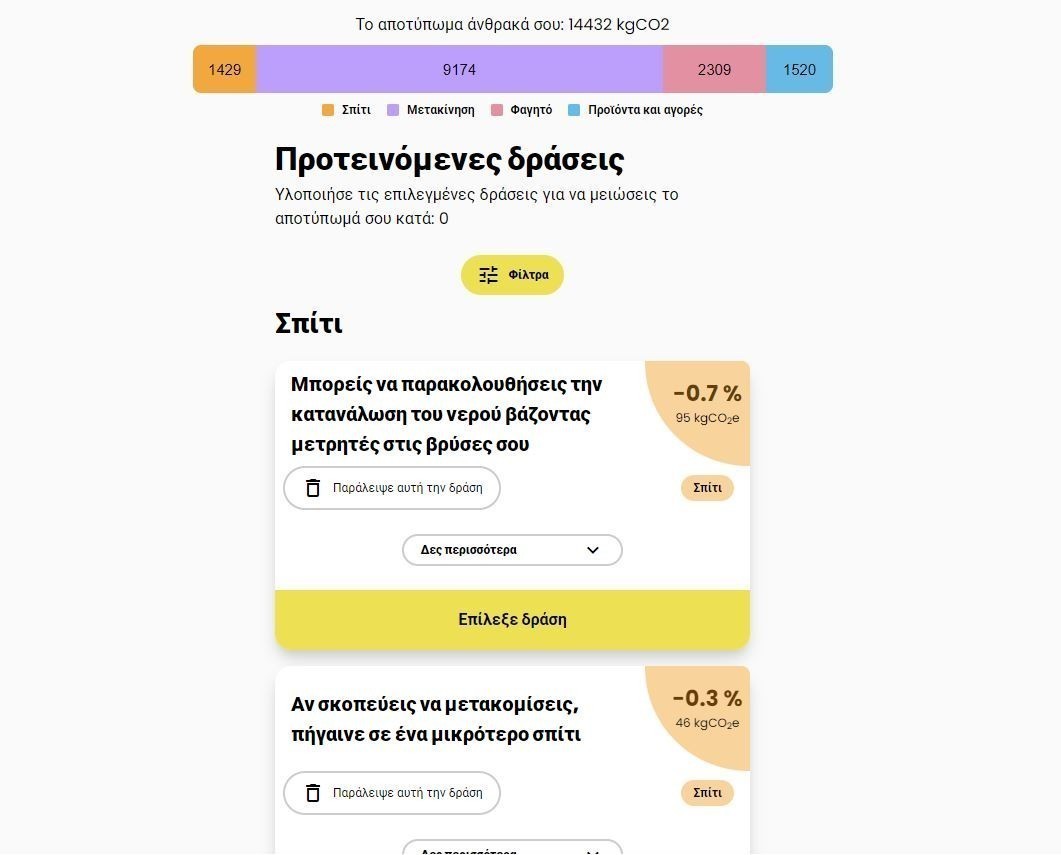The image size is (1061, 855).
Task: Click trash icon on smaller house action card
Action: coord(313,793)
